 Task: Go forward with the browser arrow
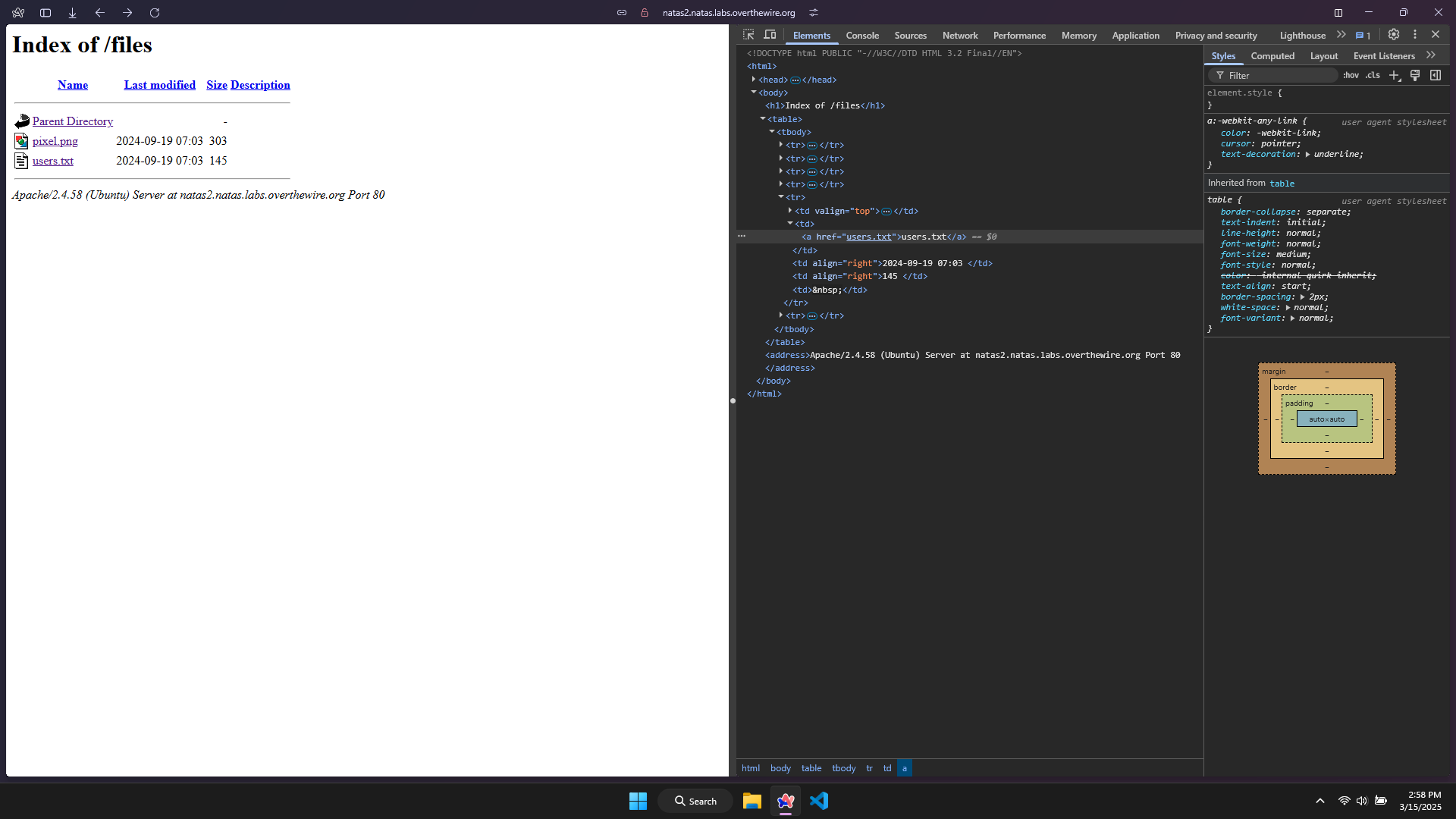(127, 13)
